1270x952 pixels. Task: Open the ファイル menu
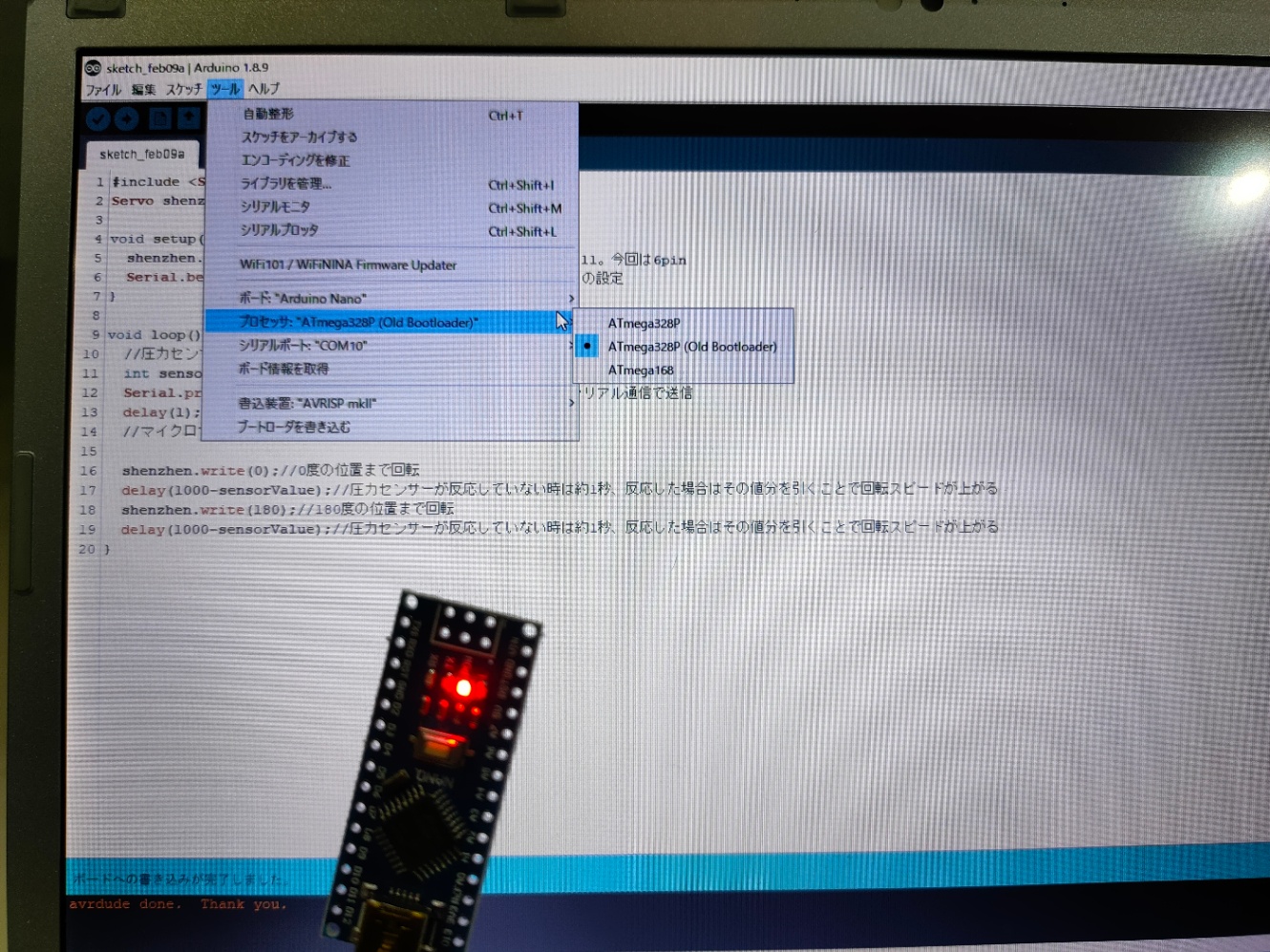pyautogui.click(x=103, y=90)
